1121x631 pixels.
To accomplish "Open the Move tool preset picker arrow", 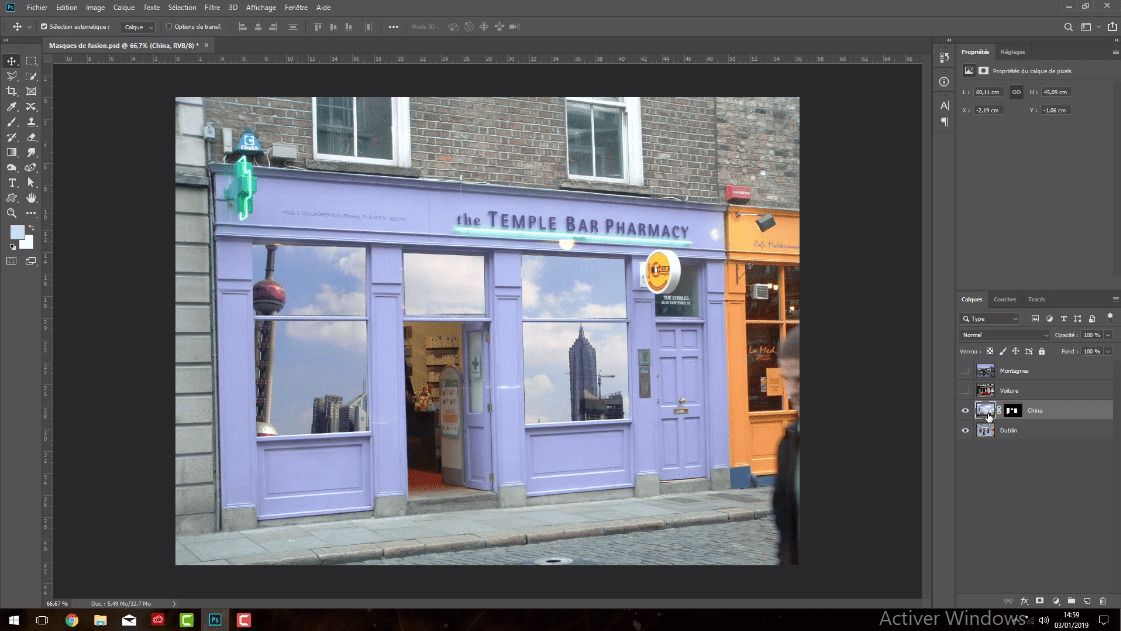I will click(29, 27).
